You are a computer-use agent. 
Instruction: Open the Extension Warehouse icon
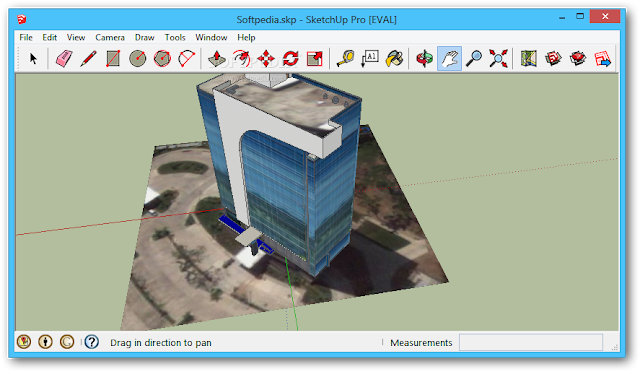tap(578, 59)
